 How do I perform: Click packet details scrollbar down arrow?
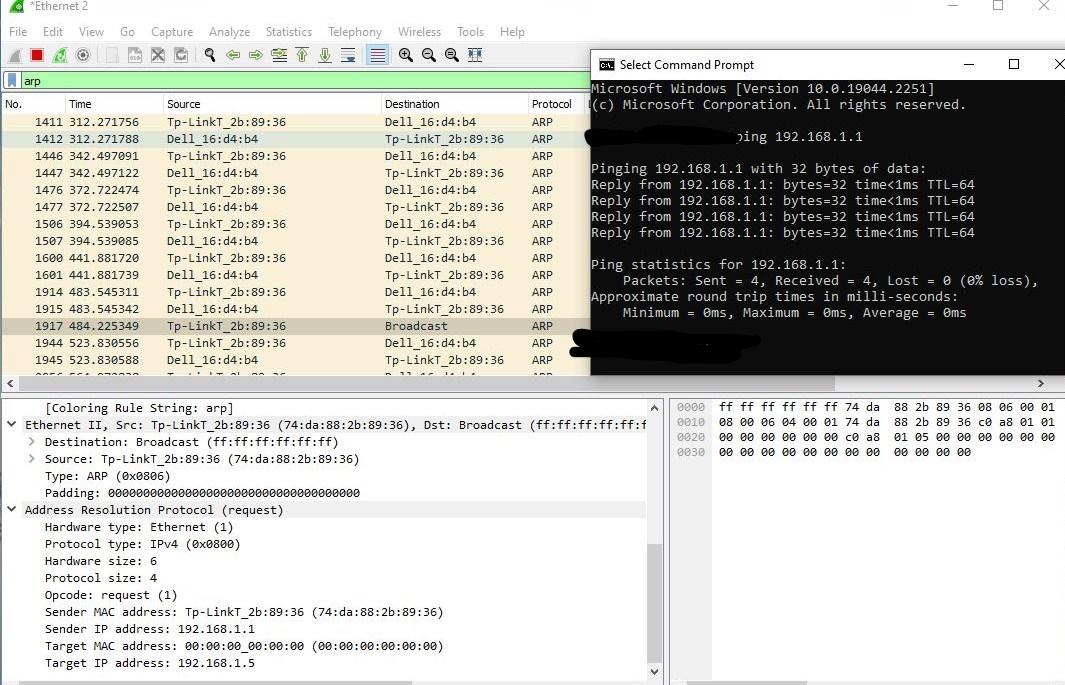point(654,671)
